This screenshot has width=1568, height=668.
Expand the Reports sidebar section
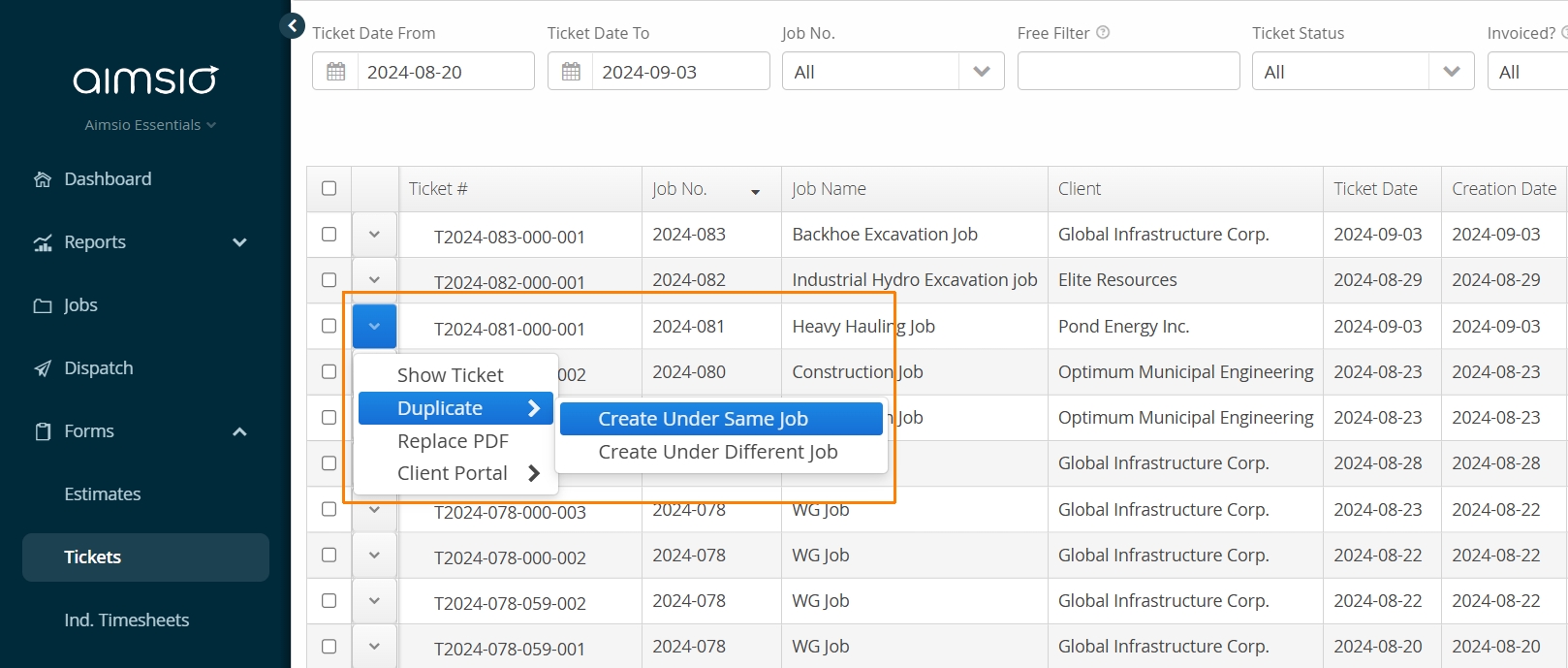(x=239, y=242)
